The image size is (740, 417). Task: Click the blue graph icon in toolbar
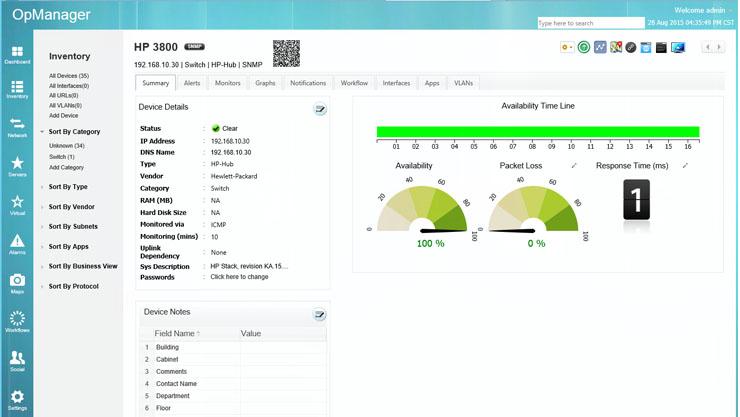click(x=600, y=47)
